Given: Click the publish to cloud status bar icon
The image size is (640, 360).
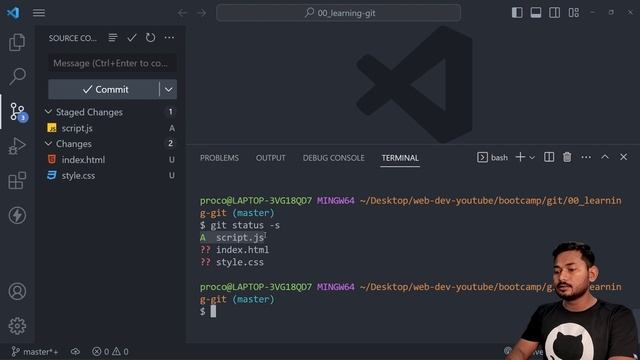Looking at the screenshot, I should point(75,351).
